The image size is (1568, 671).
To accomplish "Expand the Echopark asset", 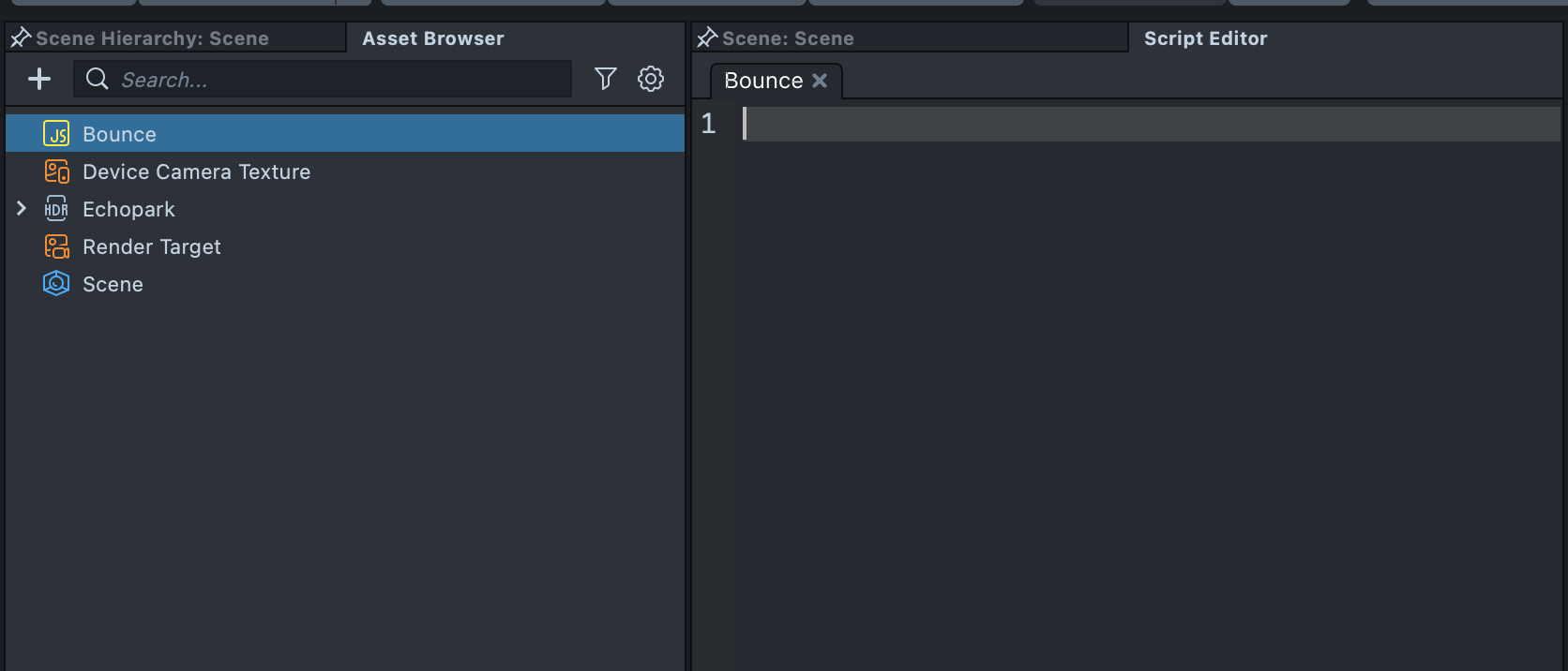I will tap(22, 209).
